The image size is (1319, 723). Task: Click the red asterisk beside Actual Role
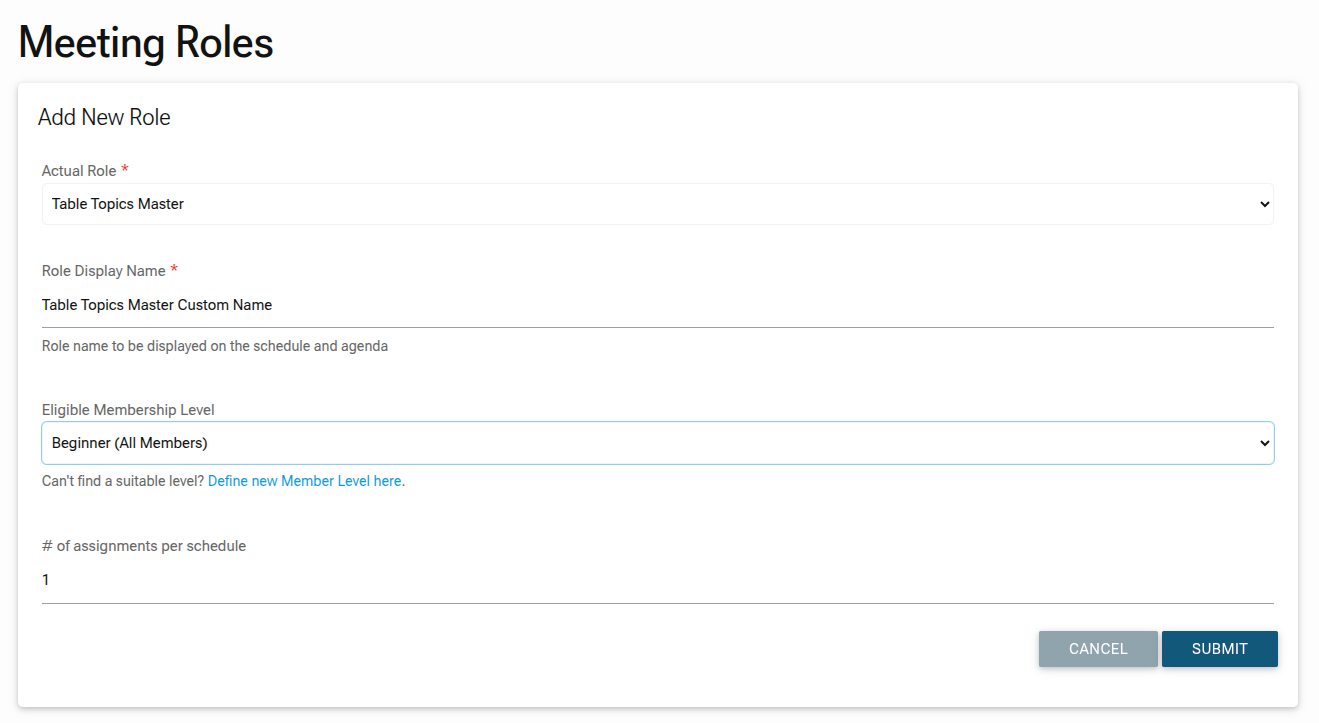tap(125, 170)
